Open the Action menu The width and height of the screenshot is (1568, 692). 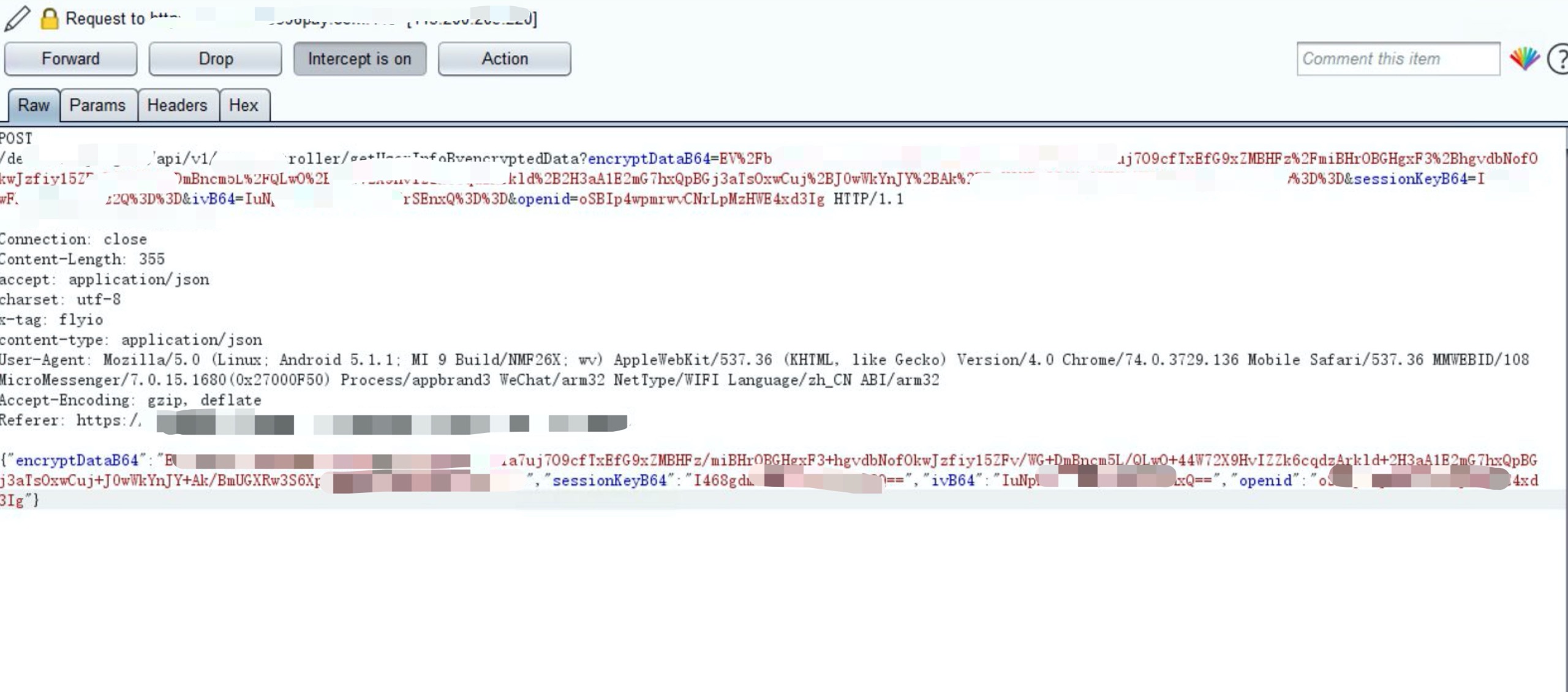(505, 59)
